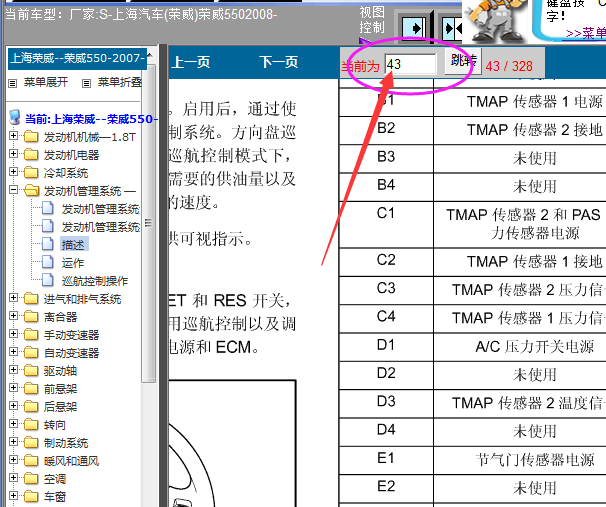Go to next page with 下一页
Screen dimensions: 606x507
(x=279, y=62)
